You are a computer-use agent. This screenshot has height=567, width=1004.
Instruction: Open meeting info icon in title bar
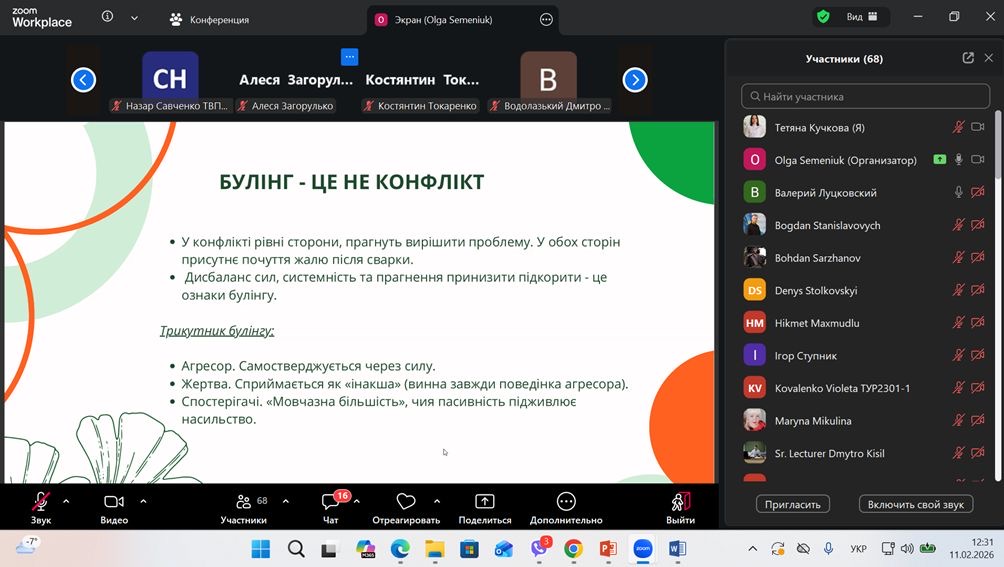point(108,17)
